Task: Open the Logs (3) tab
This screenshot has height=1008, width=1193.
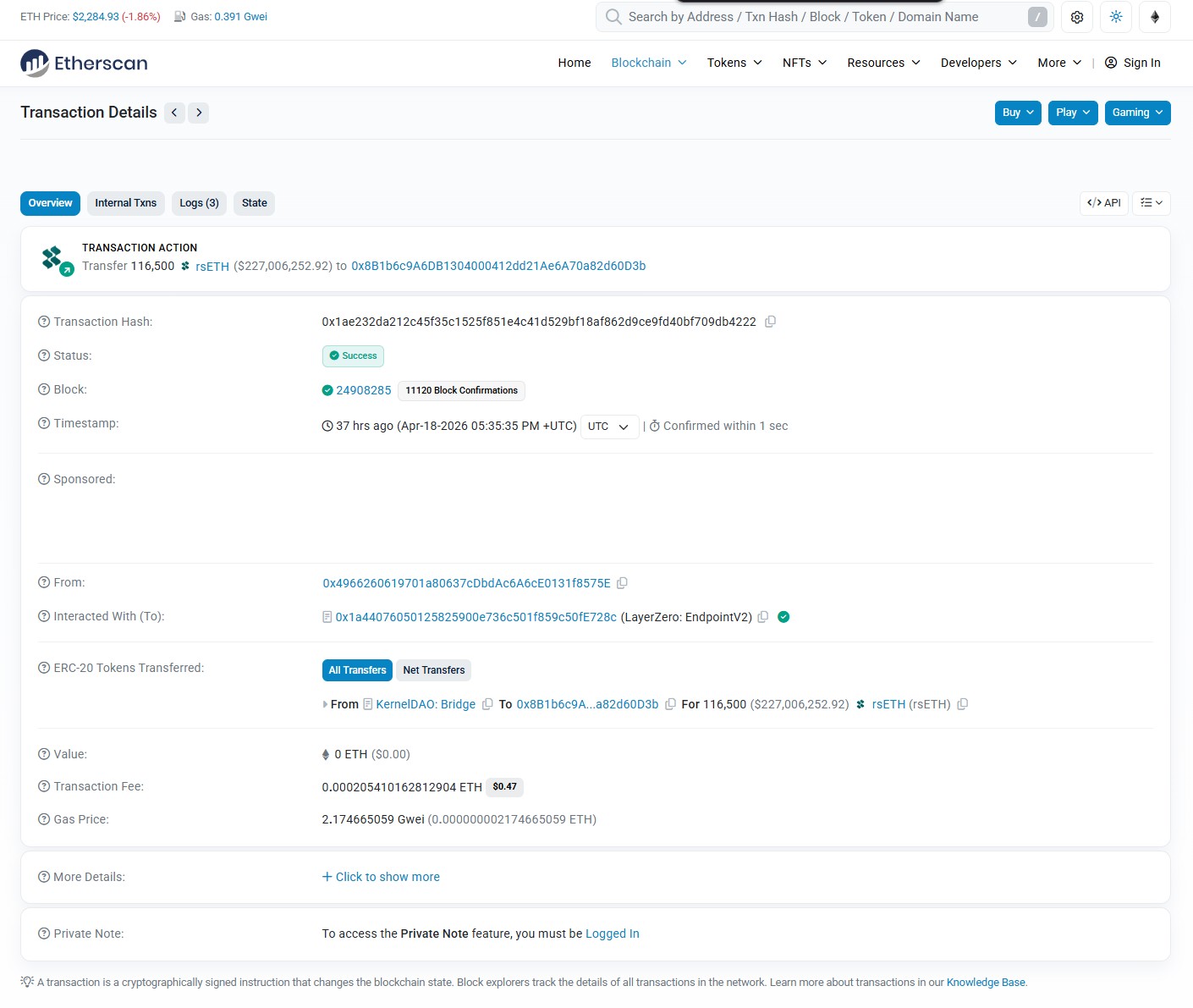Action: pyautogui.click(x=199, y=203)
